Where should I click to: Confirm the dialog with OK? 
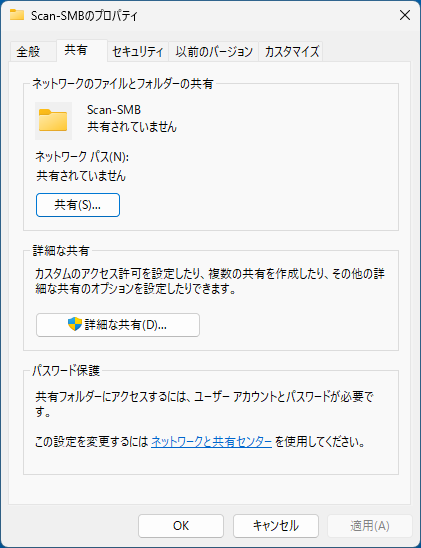coord(181,526)
